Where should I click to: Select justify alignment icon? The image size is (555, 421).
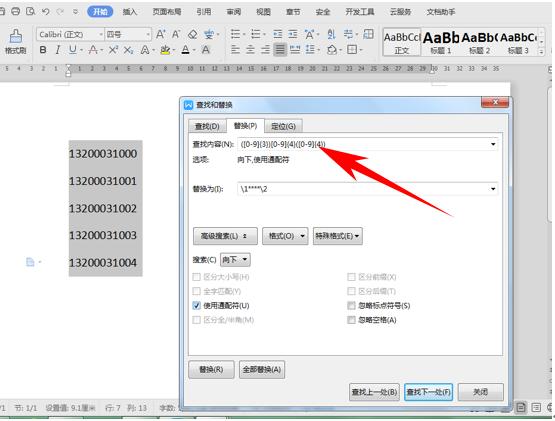[280, 50]
